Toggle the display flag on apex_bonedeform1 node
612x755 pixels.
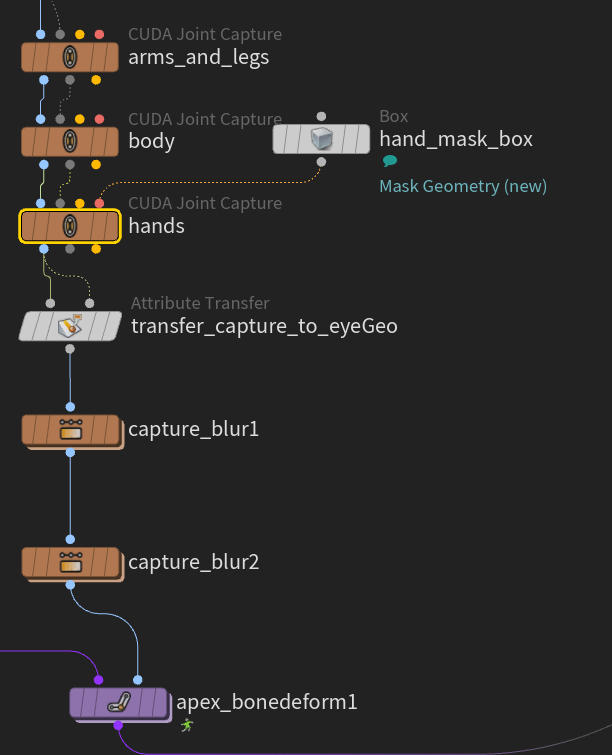pos(160,703)
